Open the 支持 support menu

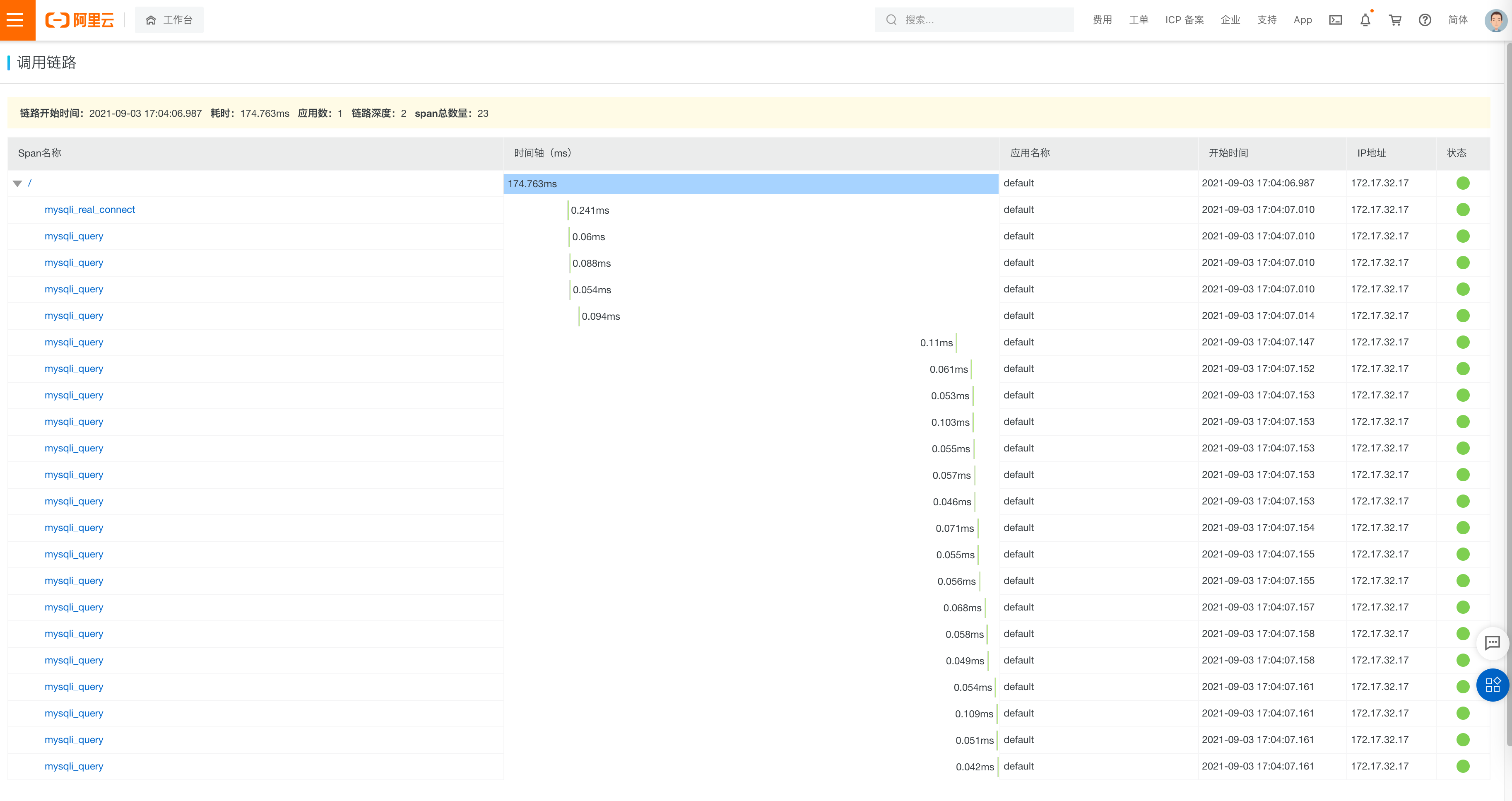pyautogui.click(x=1266, y=20)
